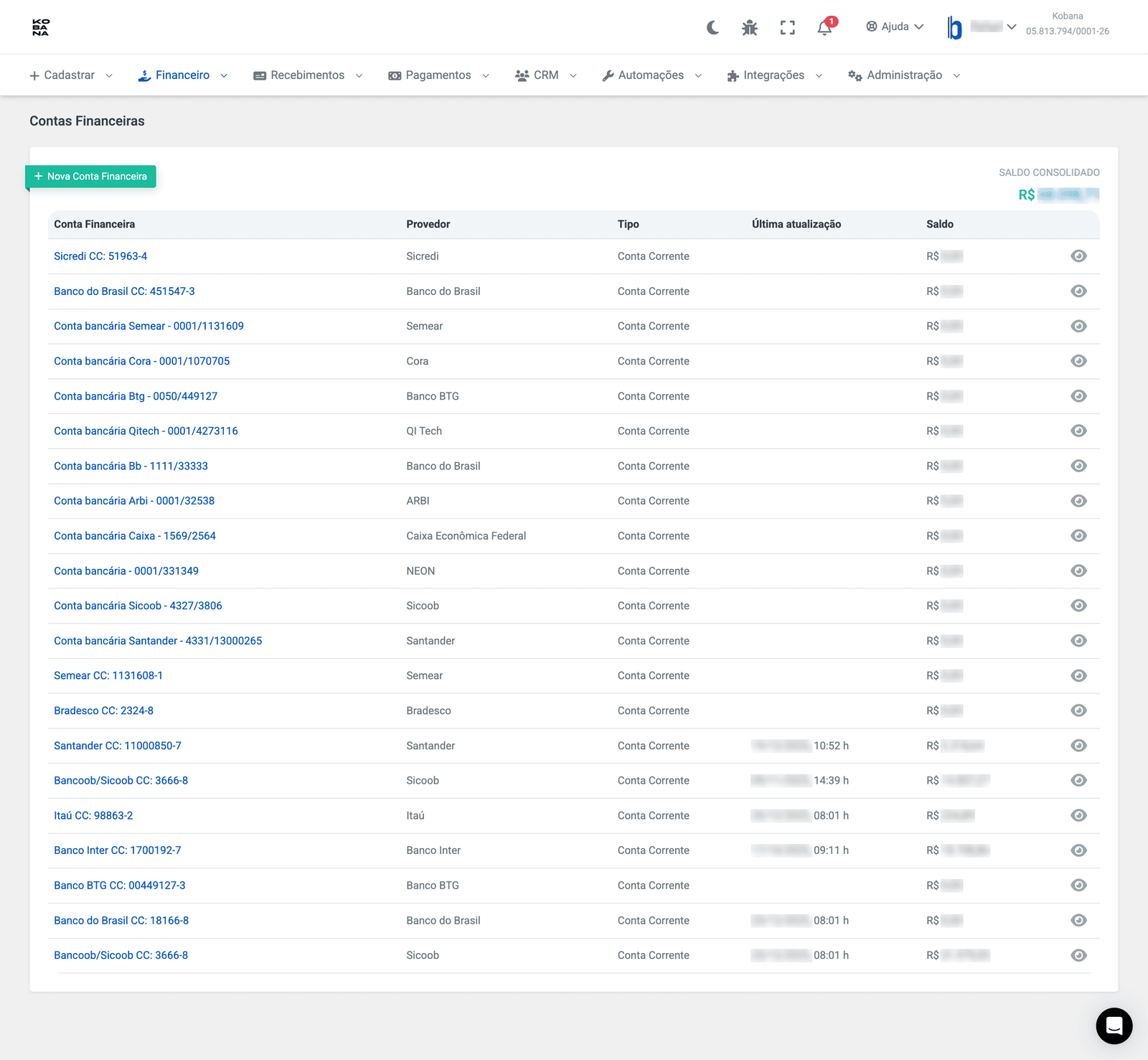Expand the Ajuda dropdown
Screen dimensions: 1148x1060
[894, 27]
